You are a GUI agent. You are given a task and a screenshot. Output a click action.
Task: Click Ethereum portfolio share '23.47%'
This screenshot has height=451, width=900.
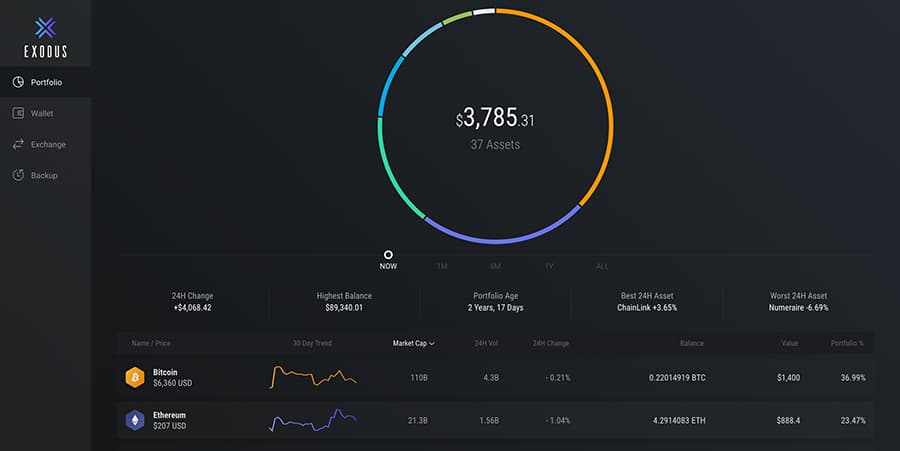pyautogui.click(x=853, y=421)
